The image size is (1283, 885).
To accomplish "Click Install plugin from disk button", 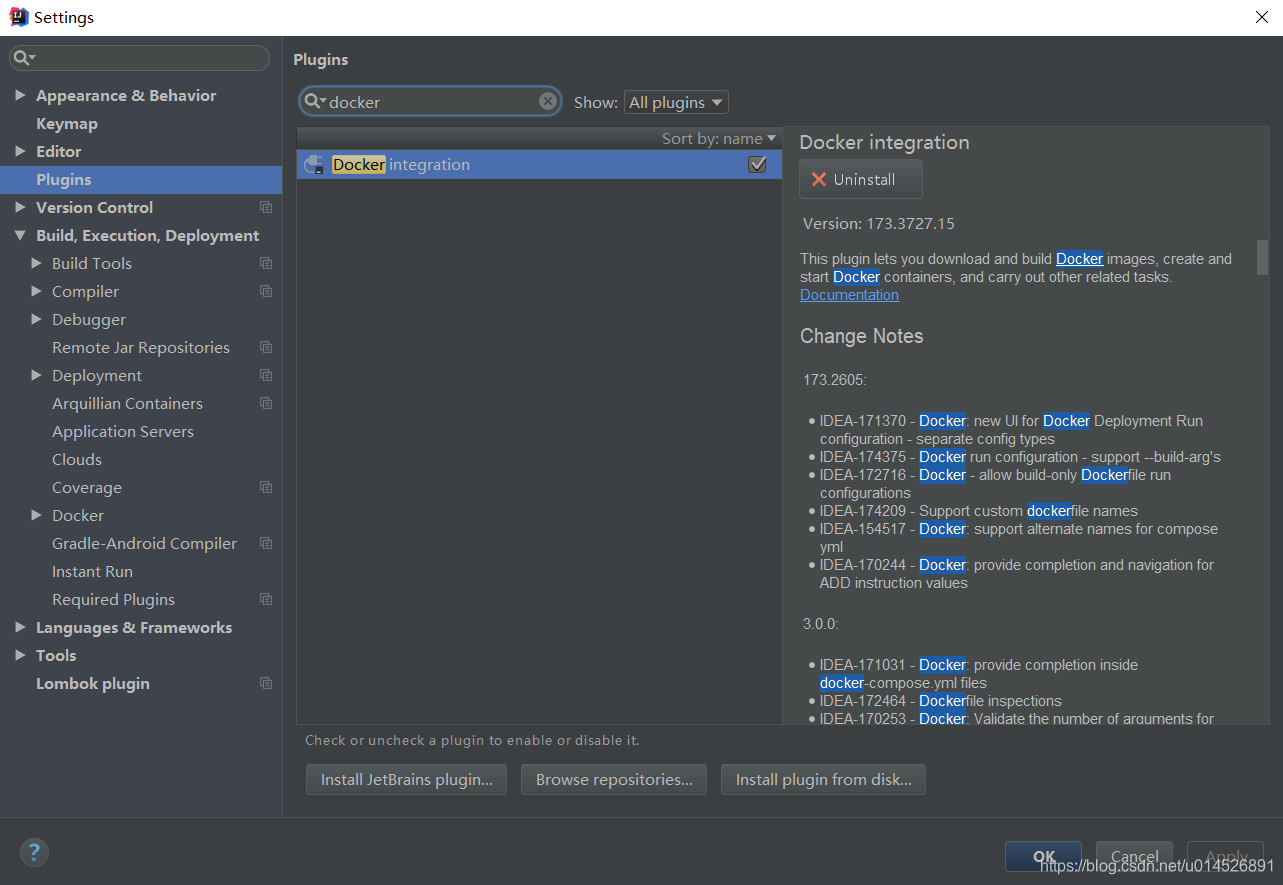I will (823, 779).
